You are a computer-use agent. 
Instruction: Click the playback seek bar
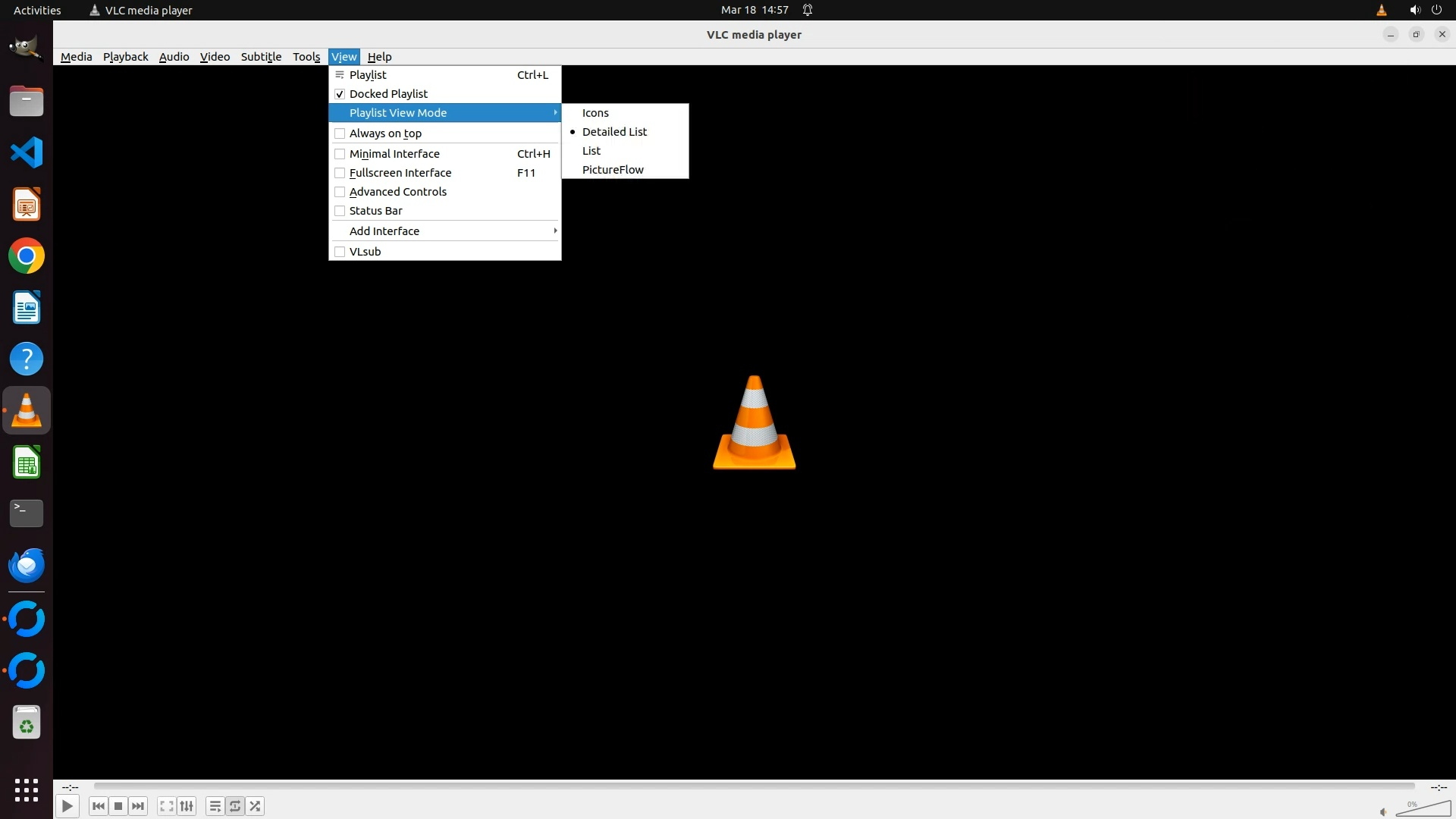tap(754, 786)
